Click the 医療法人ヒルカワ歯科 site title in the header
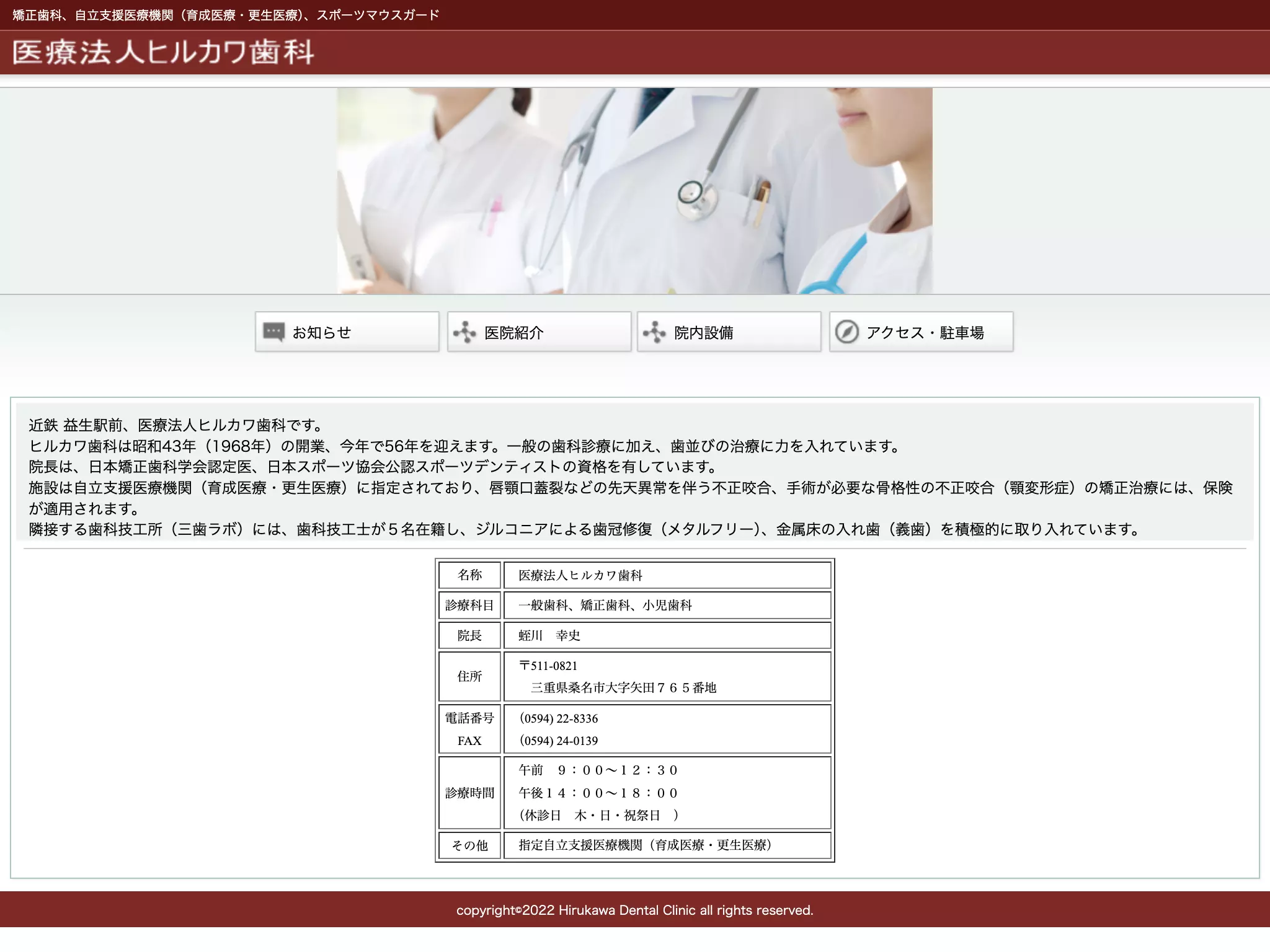Screen dimensions: 1270x952 tap(164, 53)
